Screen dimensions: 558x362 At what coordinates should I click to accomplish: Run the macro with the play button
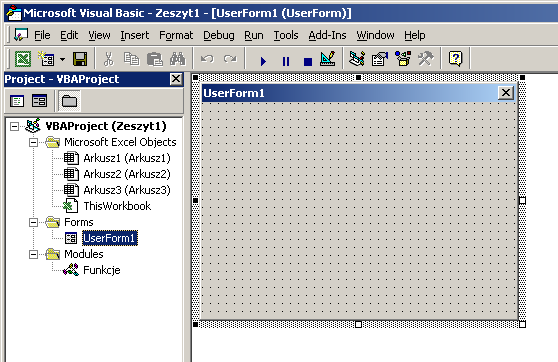click(x=263, y=61)
